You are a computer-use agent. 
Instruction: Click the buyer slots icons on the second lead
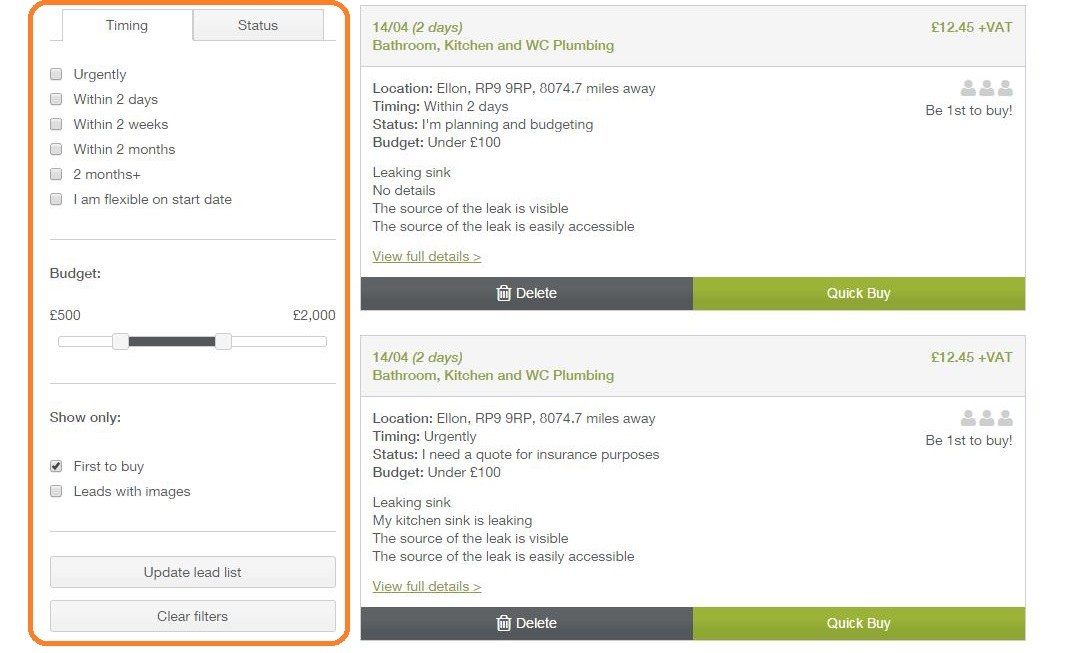(987, 418)
